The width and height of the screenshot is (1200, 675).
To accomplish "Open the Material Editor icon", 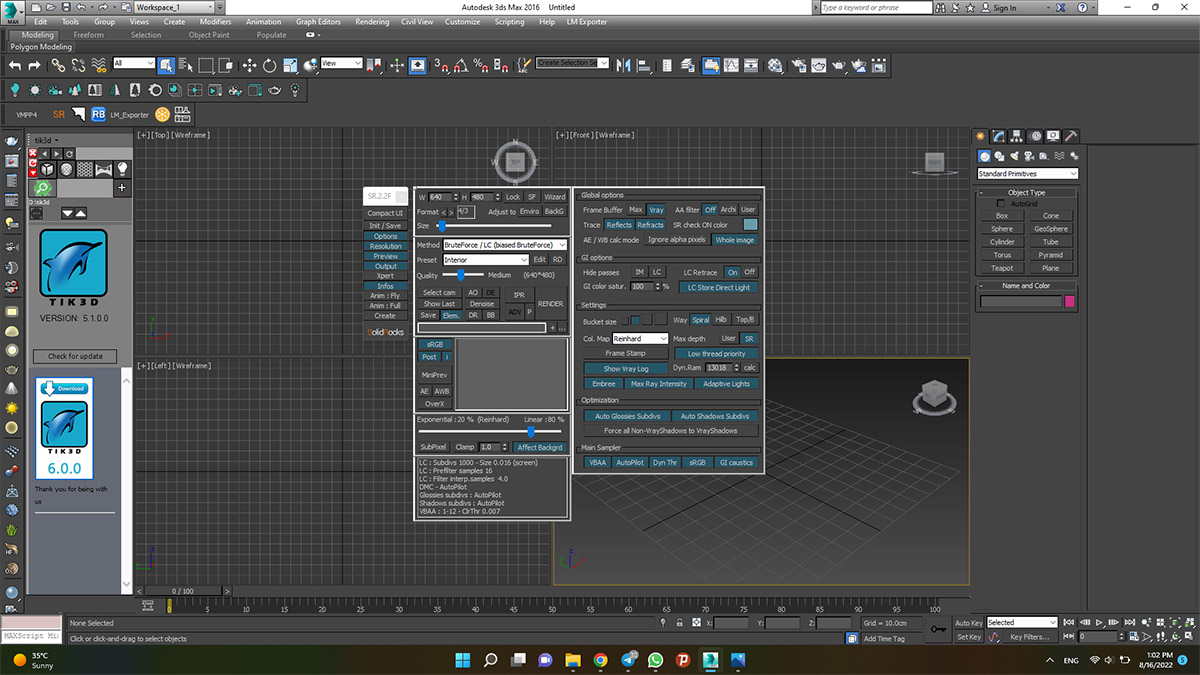I will coord(776,65).
